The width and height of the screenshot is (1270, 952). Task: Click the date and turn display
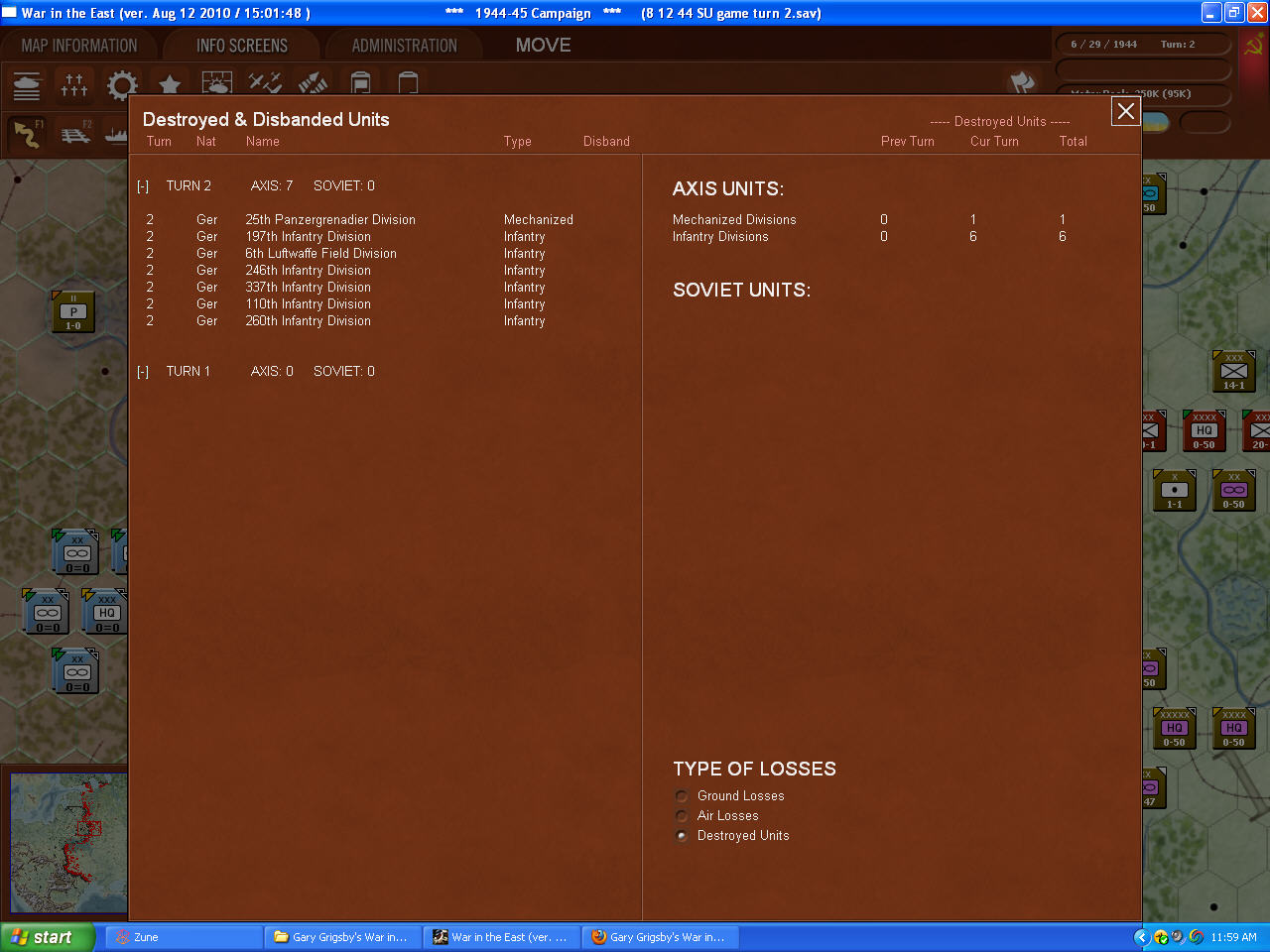click(1141, 45)
